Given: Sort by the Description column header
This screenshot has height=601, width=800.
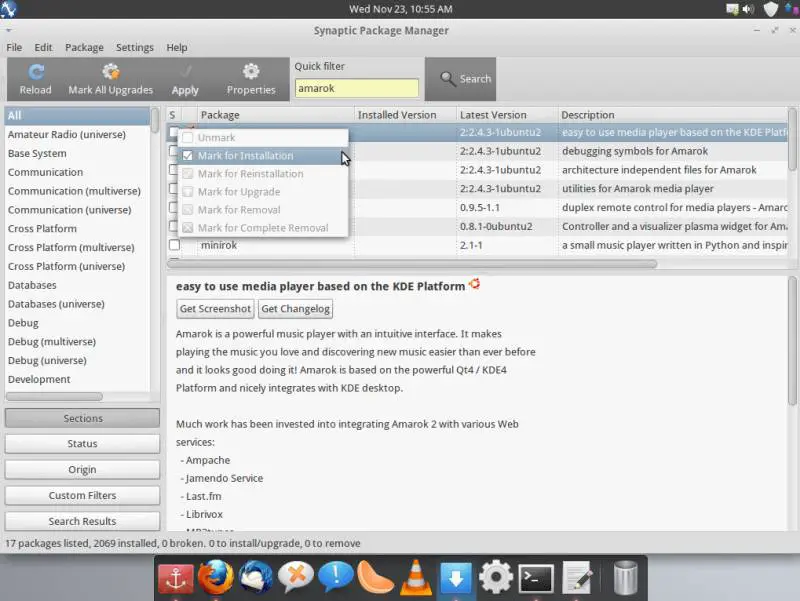Looking at the screenshot, I should [x=672, y=115].
